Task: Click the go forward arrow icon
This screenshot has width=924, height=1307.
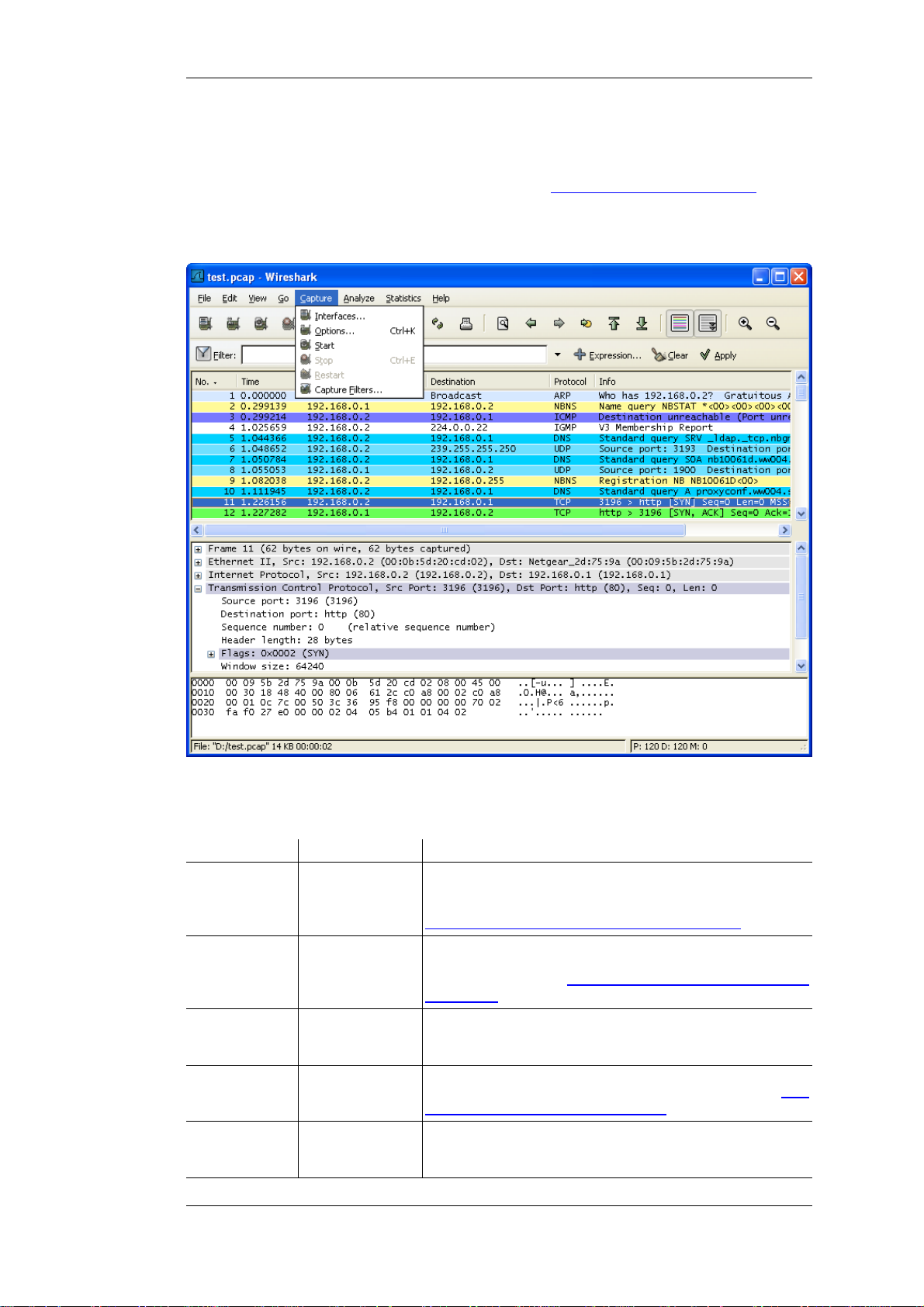Action: pos(559,323)
